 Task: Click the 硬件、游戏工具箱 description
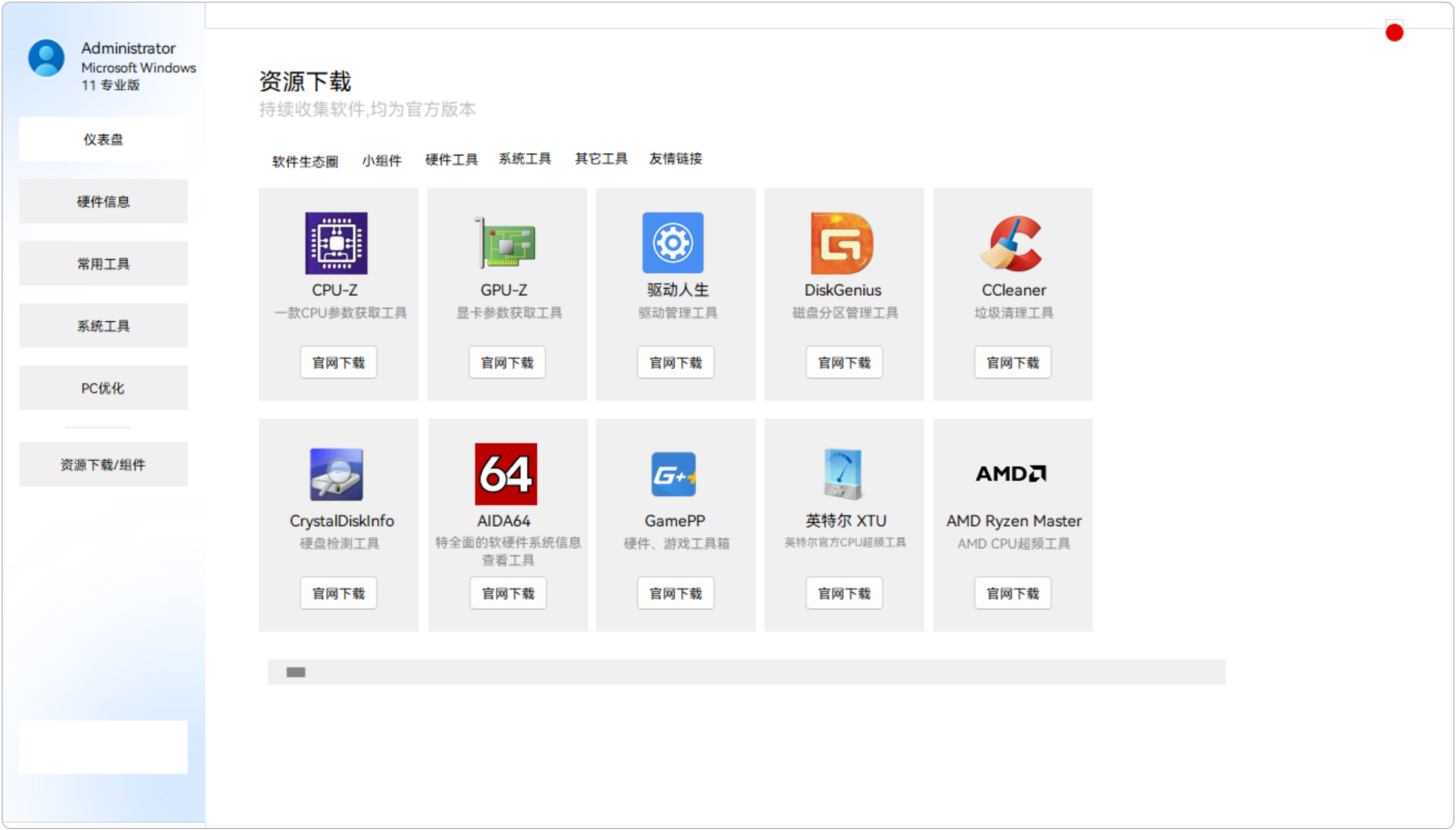[677, 544]
